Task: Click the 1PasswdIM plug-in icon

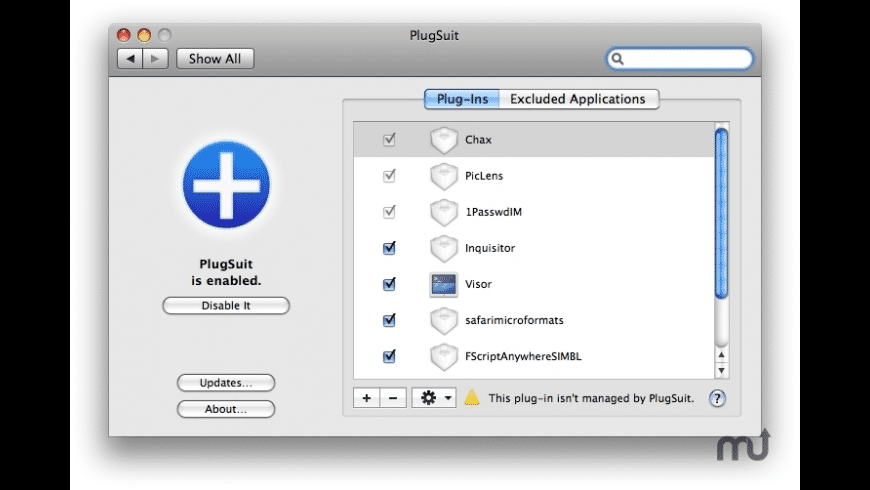Action: (x=444, y=212)
